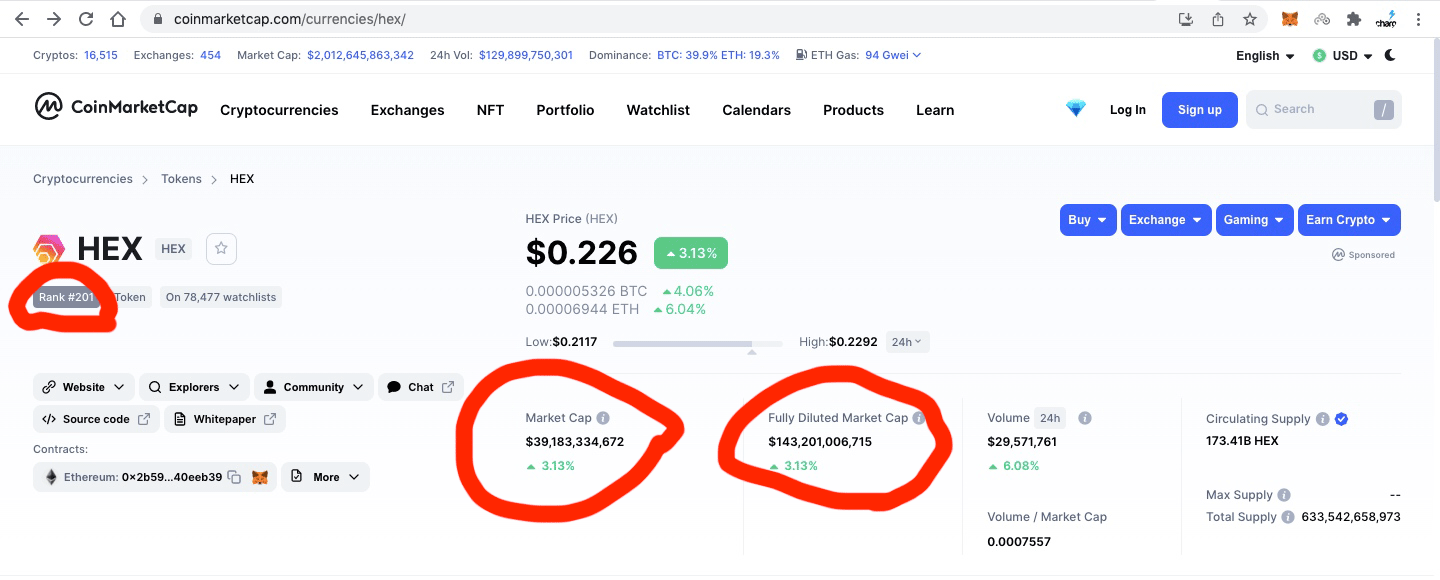
Task: Open the Watchlist nav item
Action: [658, 110]
